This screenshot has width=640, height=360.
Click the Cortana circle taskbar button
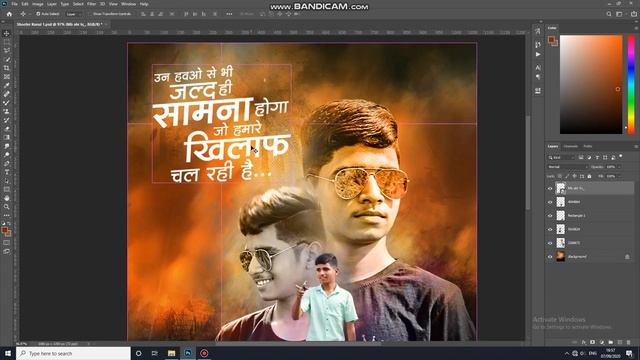(x=138, y=353)
